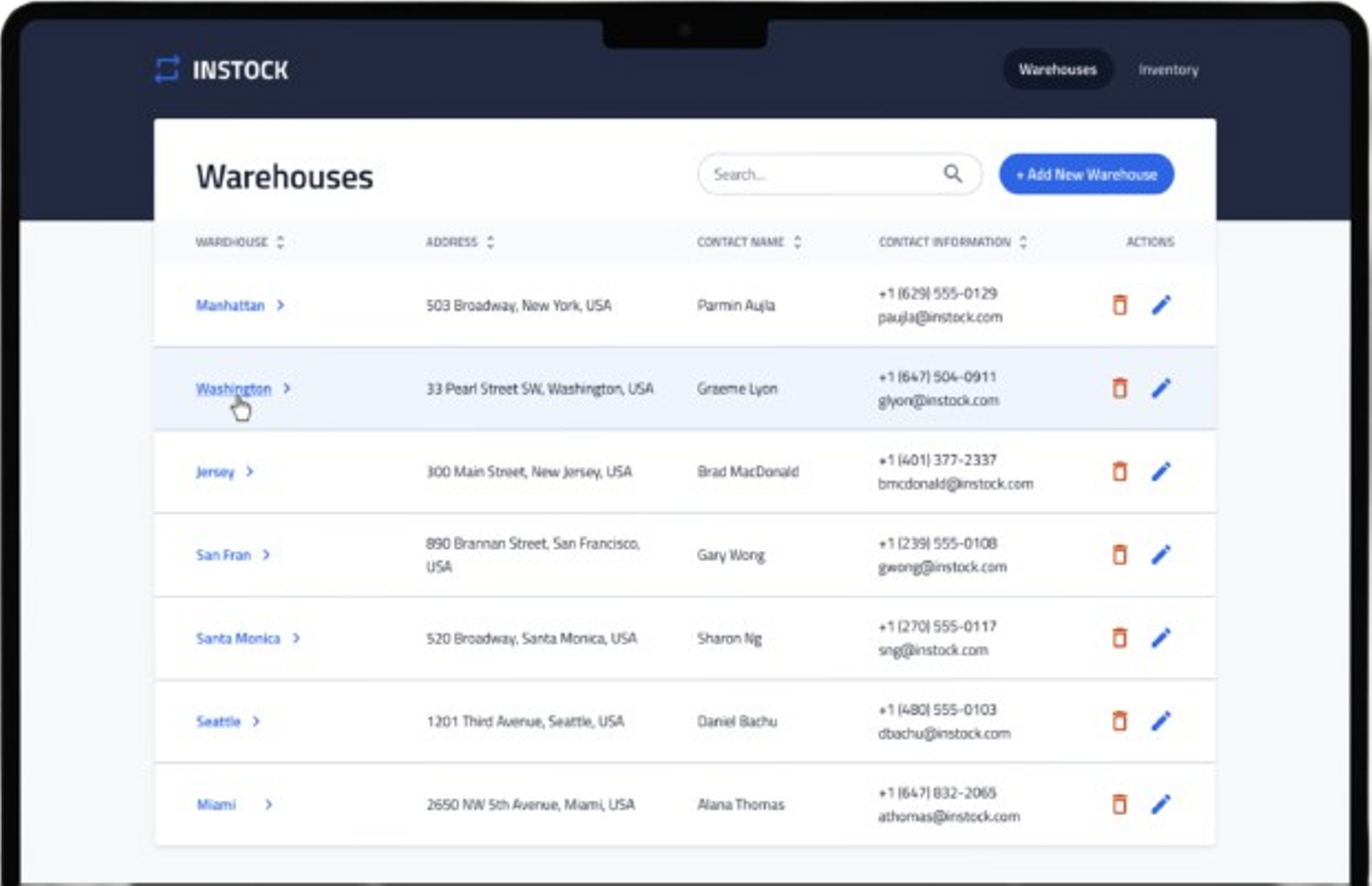The height and width of the screenshot is (886, 1372).
Task: Click address 1201 Third Avenue, Seattle
Action: 525,721
